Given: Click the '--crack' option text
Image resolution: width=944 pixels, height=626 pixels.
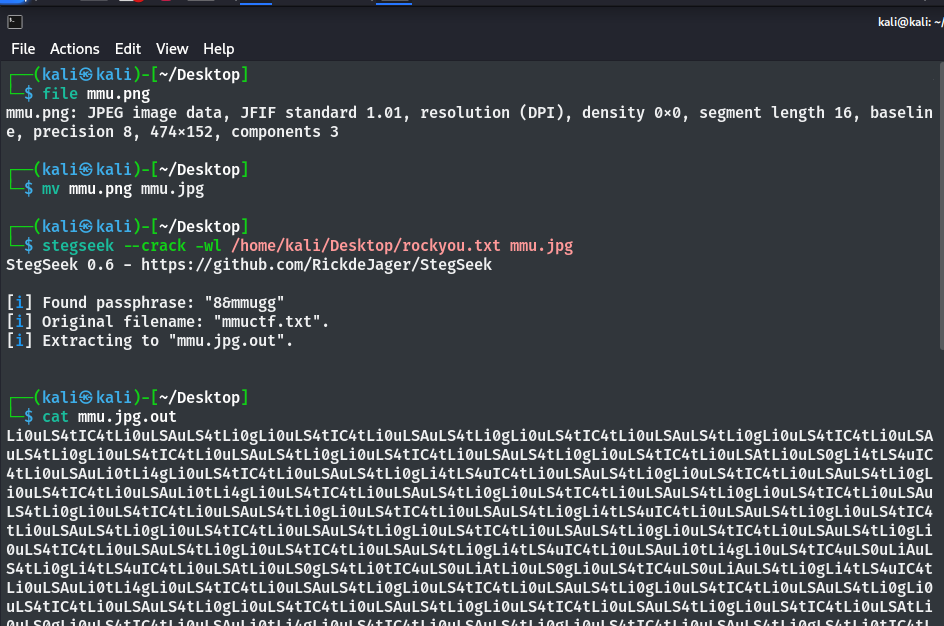Looking at the screenshot, I should [x=155, y=246].
